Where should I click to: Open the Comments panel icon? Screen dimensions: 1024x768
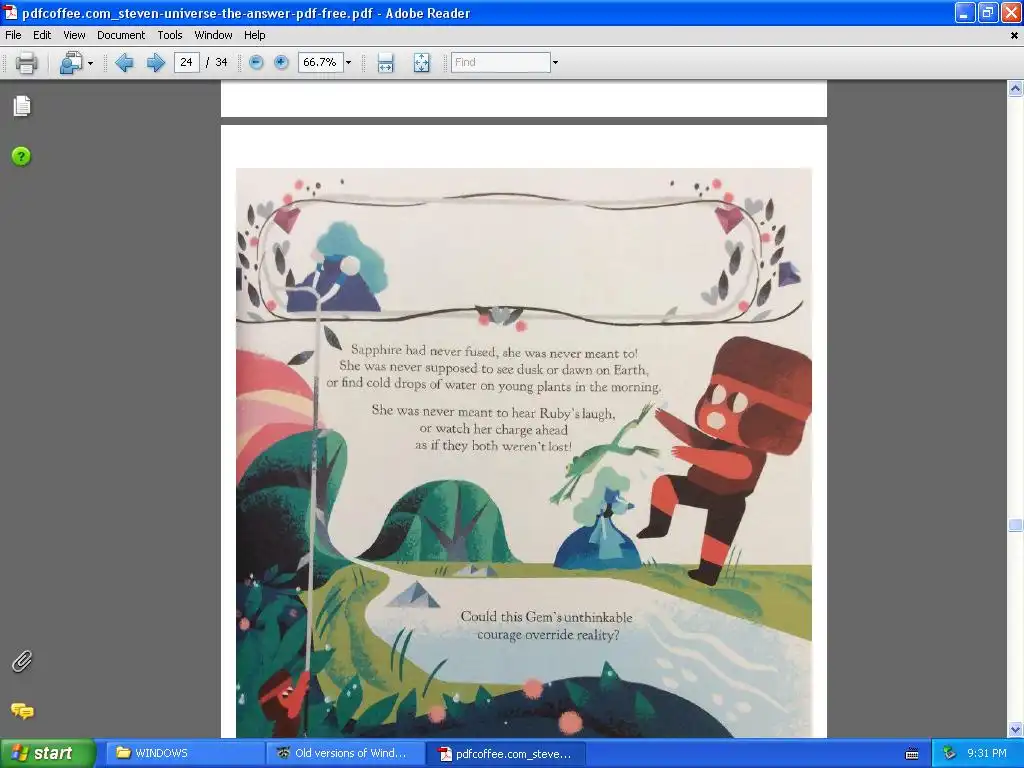pyautogui.click(x=22, y=711)
